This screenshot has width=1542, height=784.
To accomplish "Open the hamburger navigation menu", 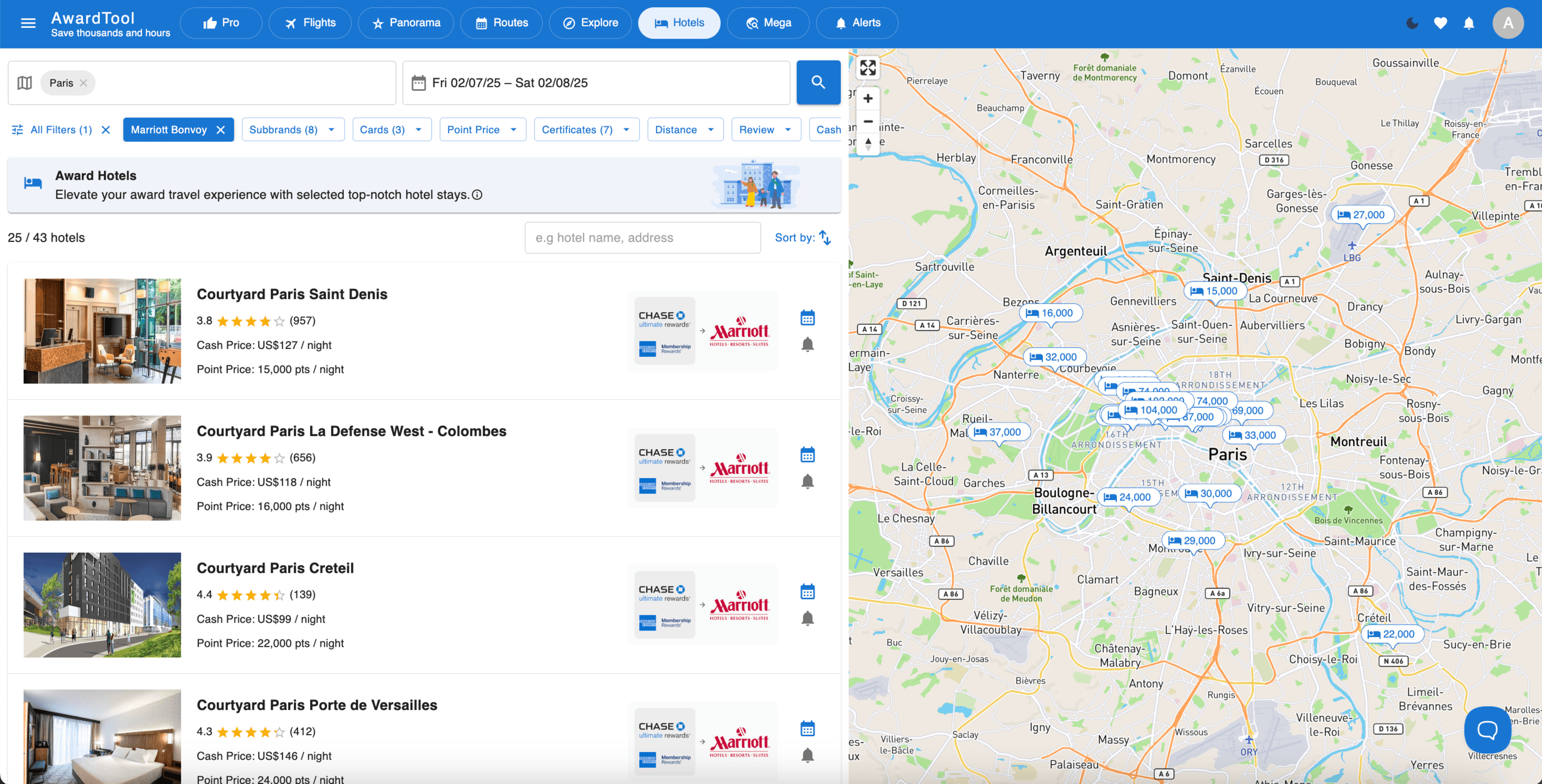I will click(28, 24).
